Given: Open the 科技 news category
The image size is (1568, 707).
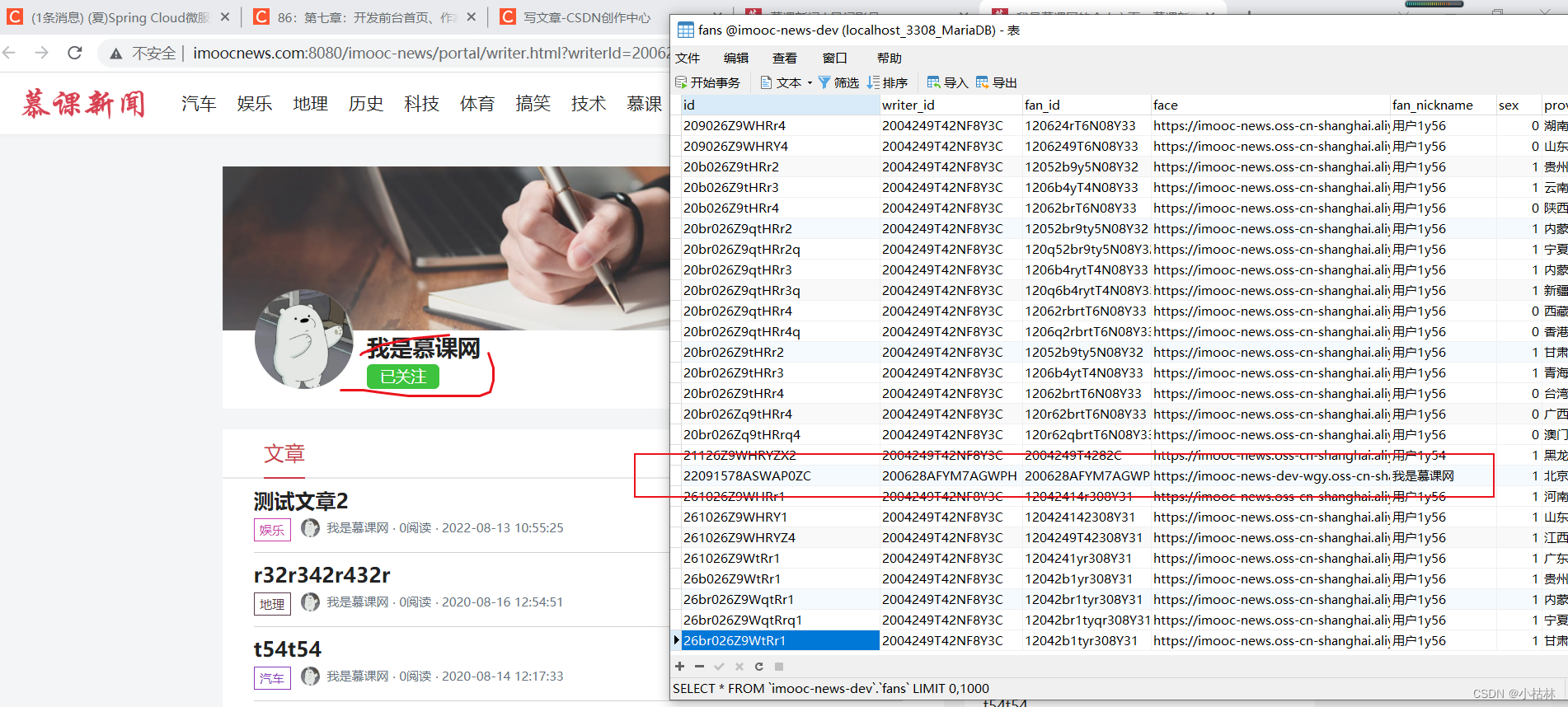Looking at the screenshot, I should 422,104.
